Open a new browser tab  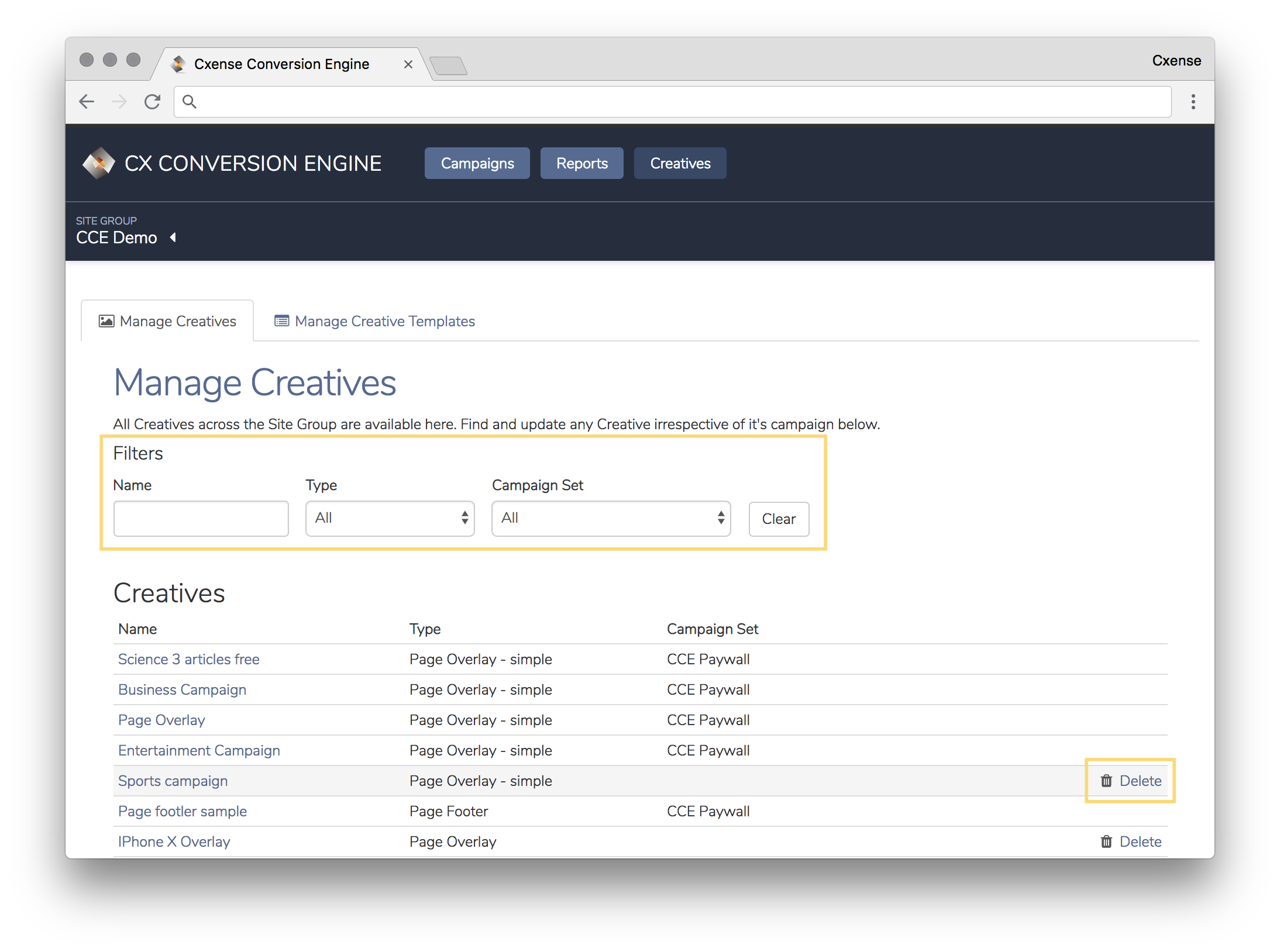(x=448, y=65)
